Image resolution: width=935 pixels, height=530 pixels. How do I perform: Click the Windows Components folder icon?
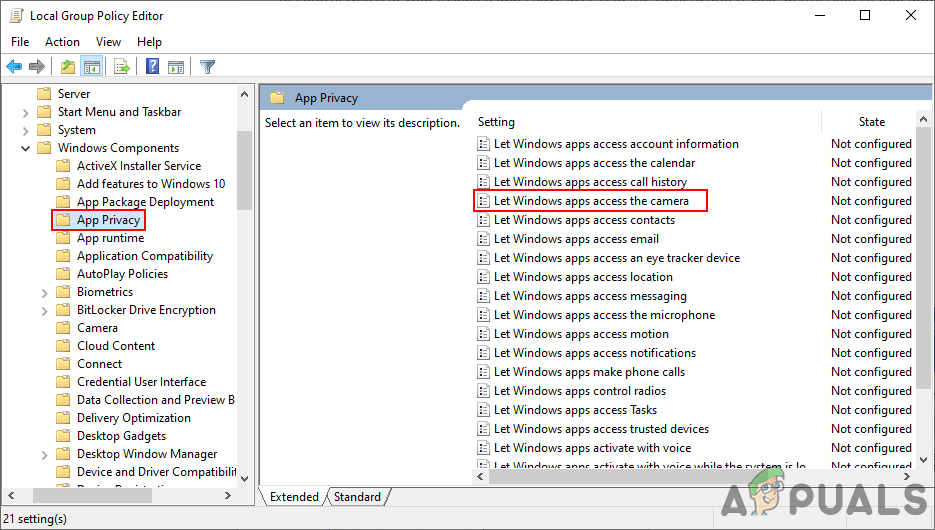44,148
